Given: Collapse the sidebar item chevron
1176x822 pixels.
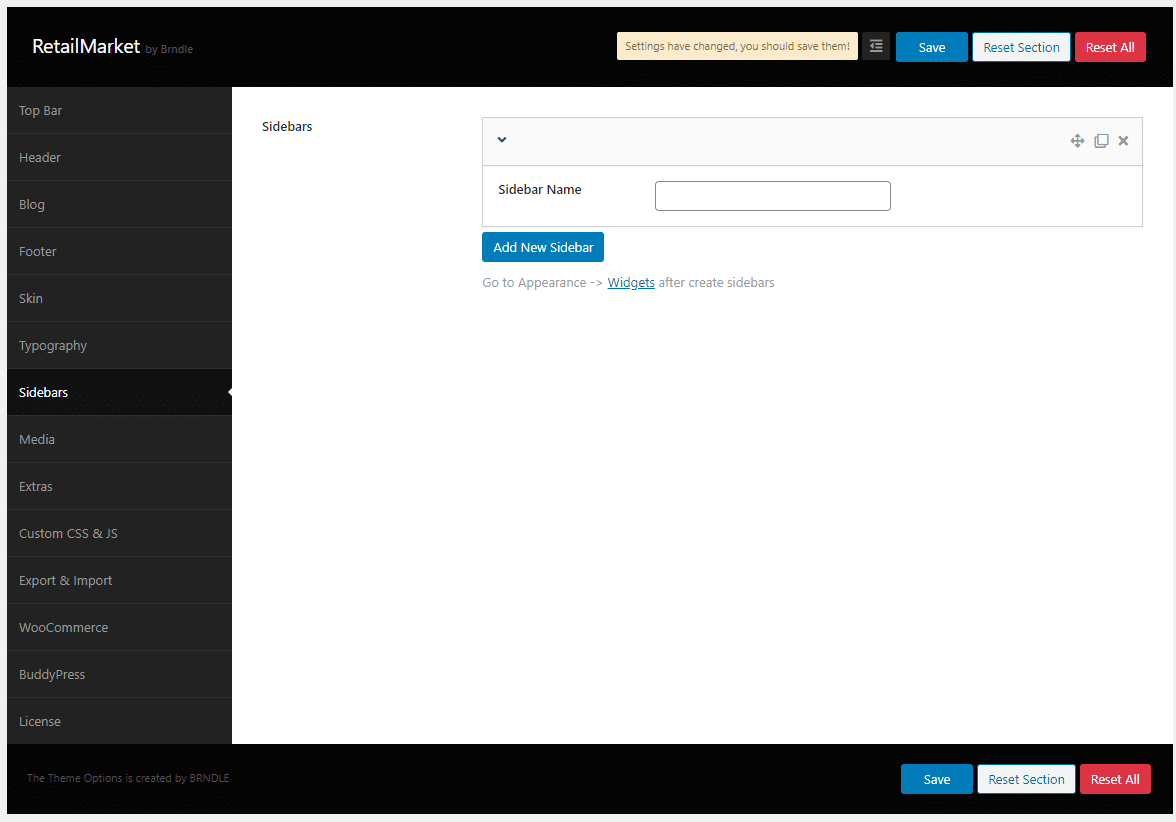Looking at the screenshot, I should (x=502, y=140).
